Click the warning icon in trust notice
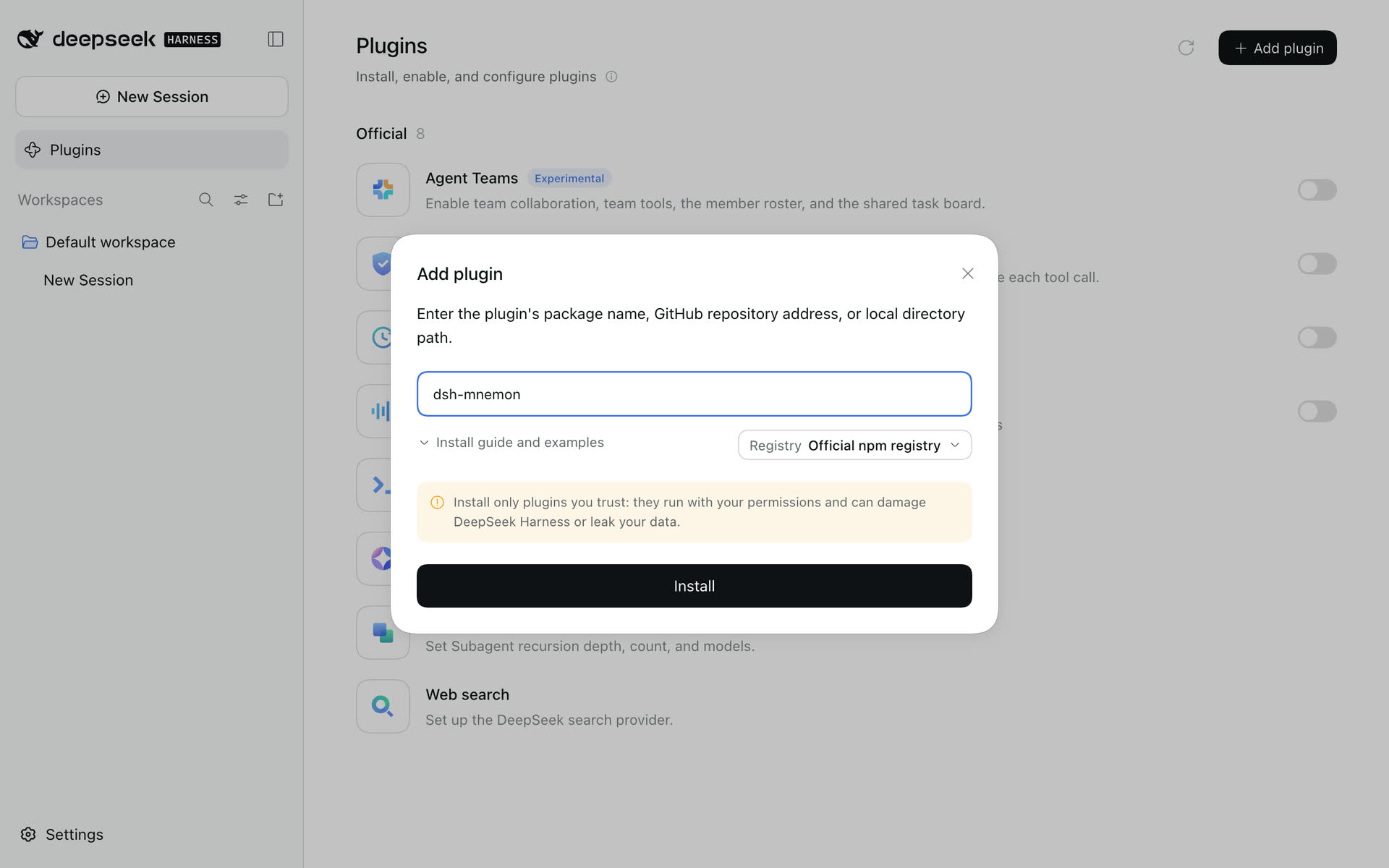 437,503
